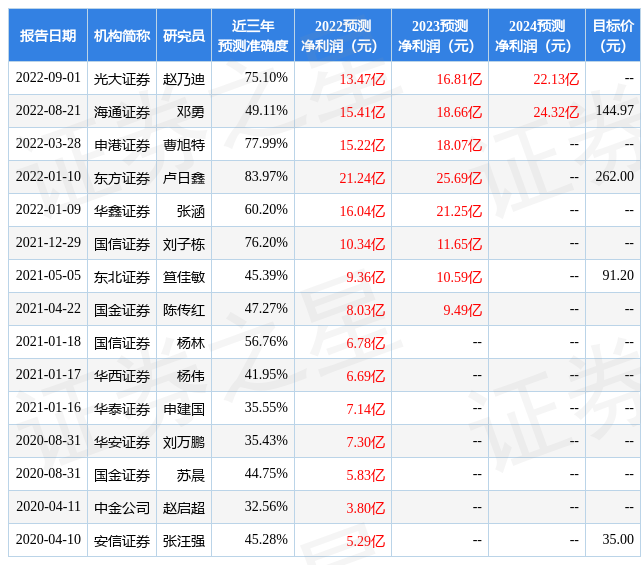Click 2024 profit forecast 24.32亿
Viewport: 641px width, 565px height.
556,112
